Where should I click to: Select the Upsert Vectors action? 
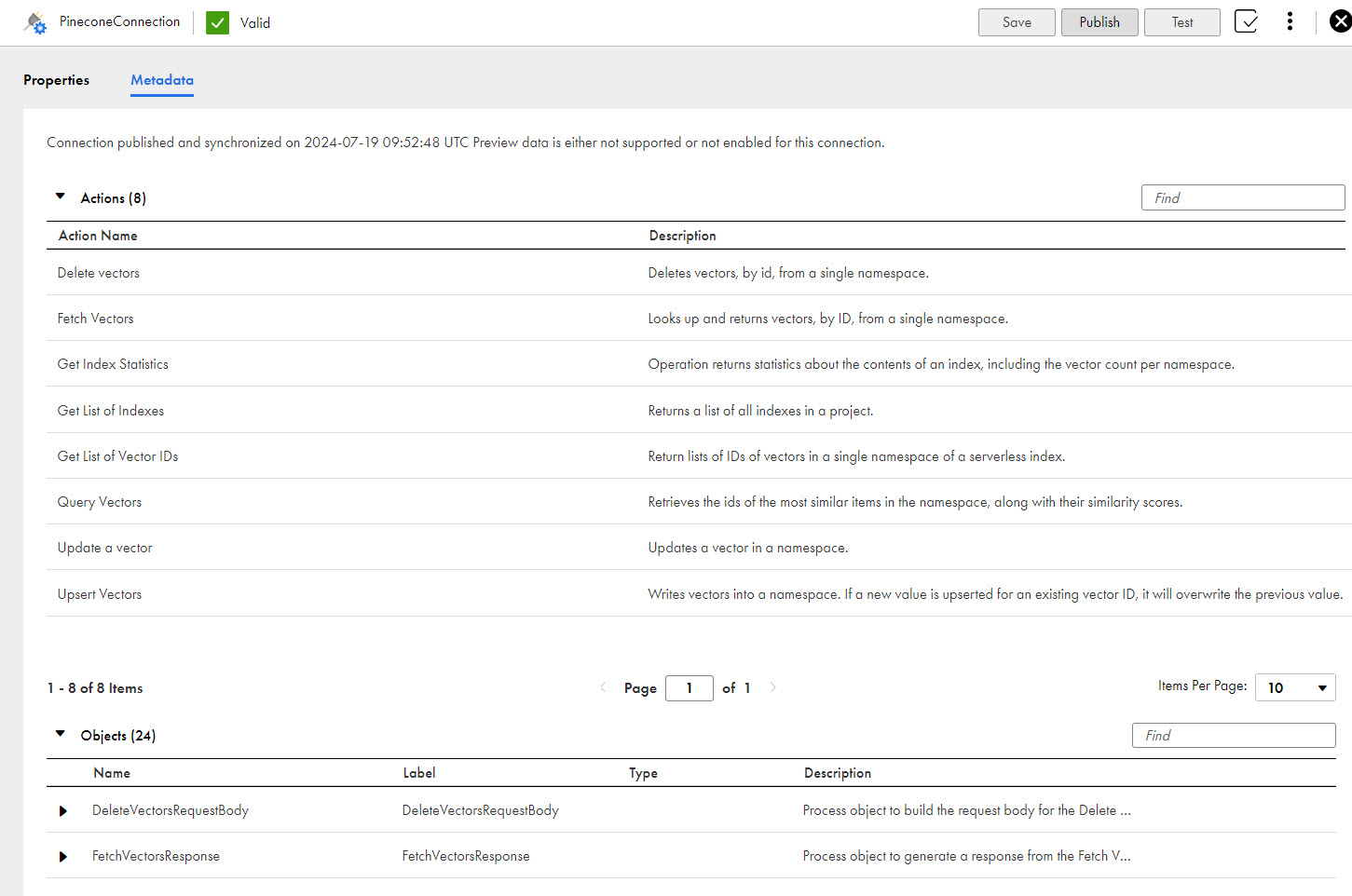(100, 594)
